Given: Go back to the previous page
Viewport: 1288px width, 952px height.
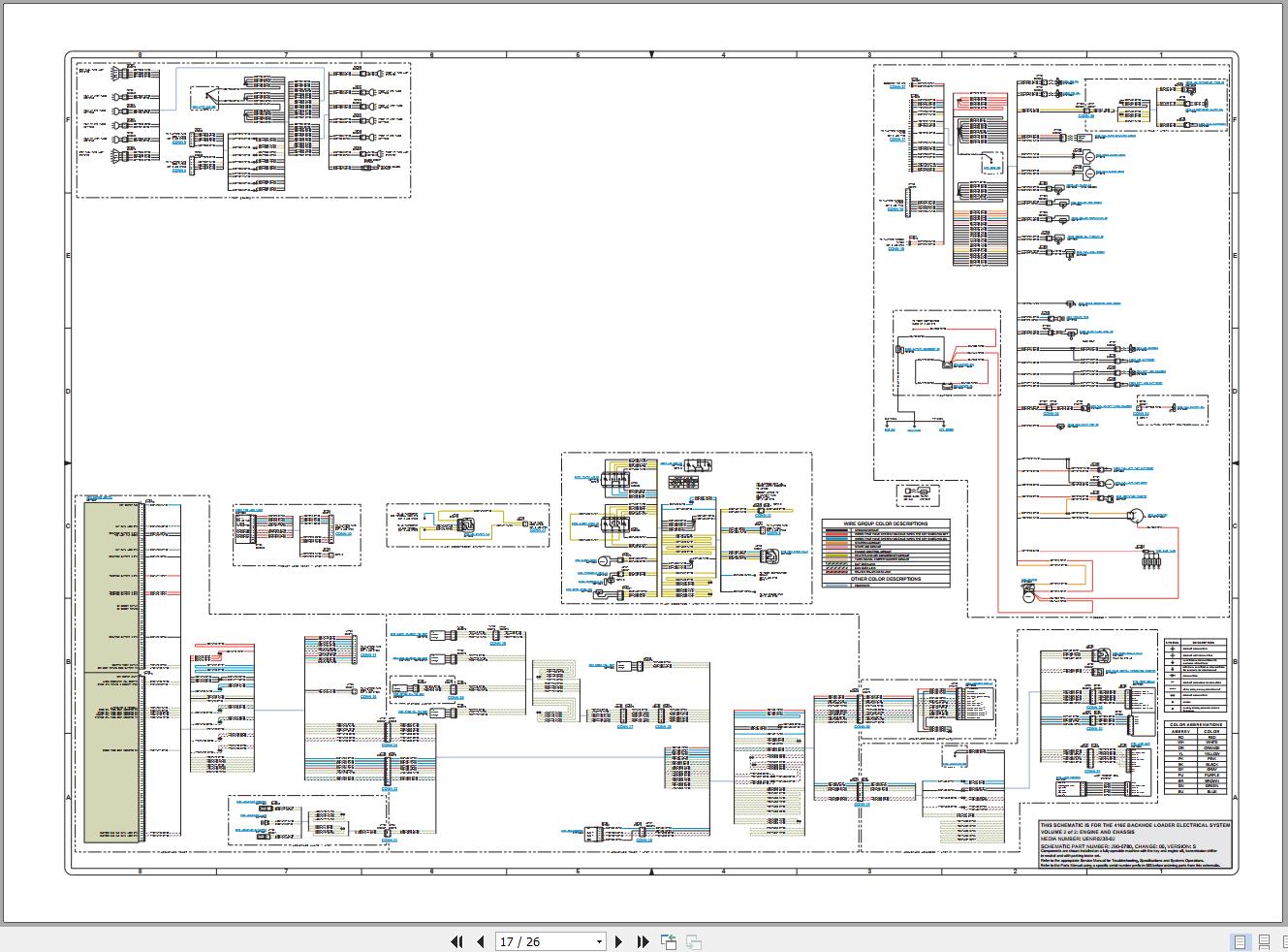Looking at the screenshot, I should 481,941.
